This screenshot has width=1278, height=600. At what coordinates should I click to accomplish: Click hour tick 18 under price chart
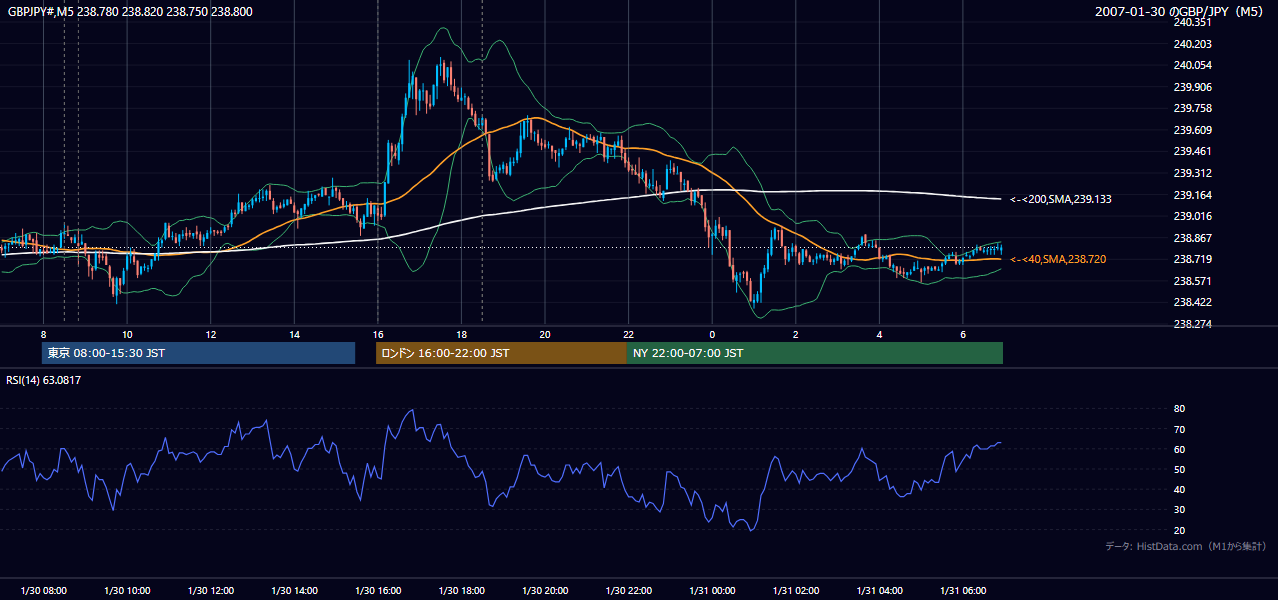tap(461, 334)
